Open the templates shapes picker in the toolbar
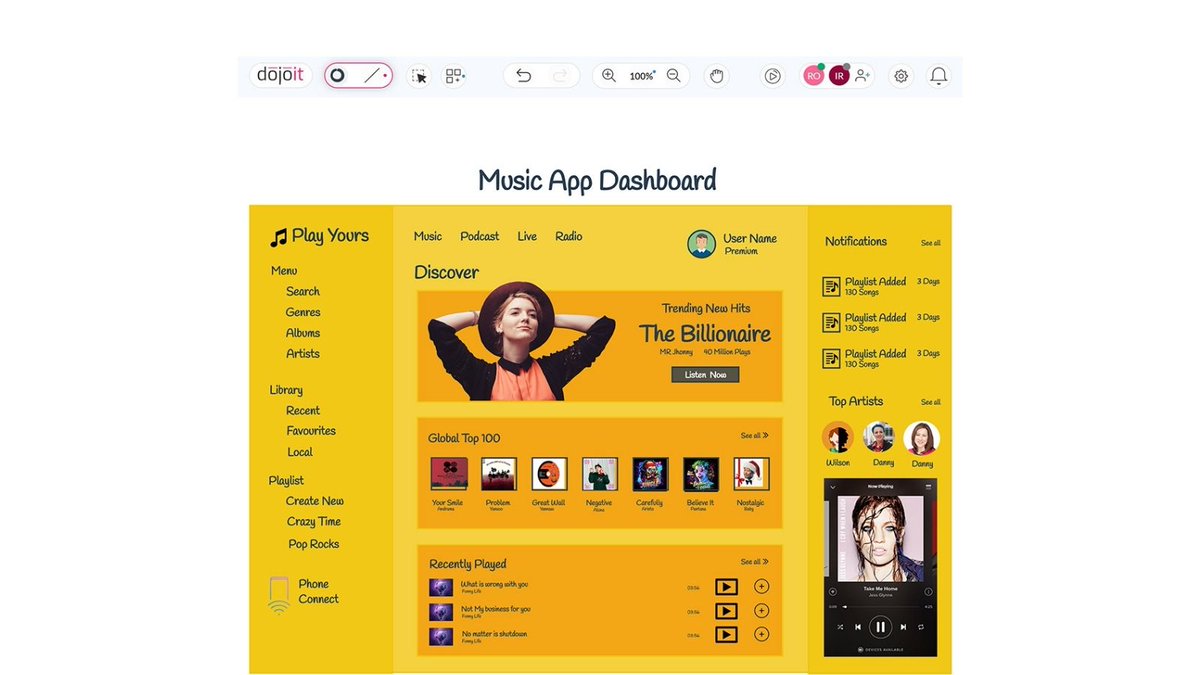1200x675 pixels. [x=455, y=75]
